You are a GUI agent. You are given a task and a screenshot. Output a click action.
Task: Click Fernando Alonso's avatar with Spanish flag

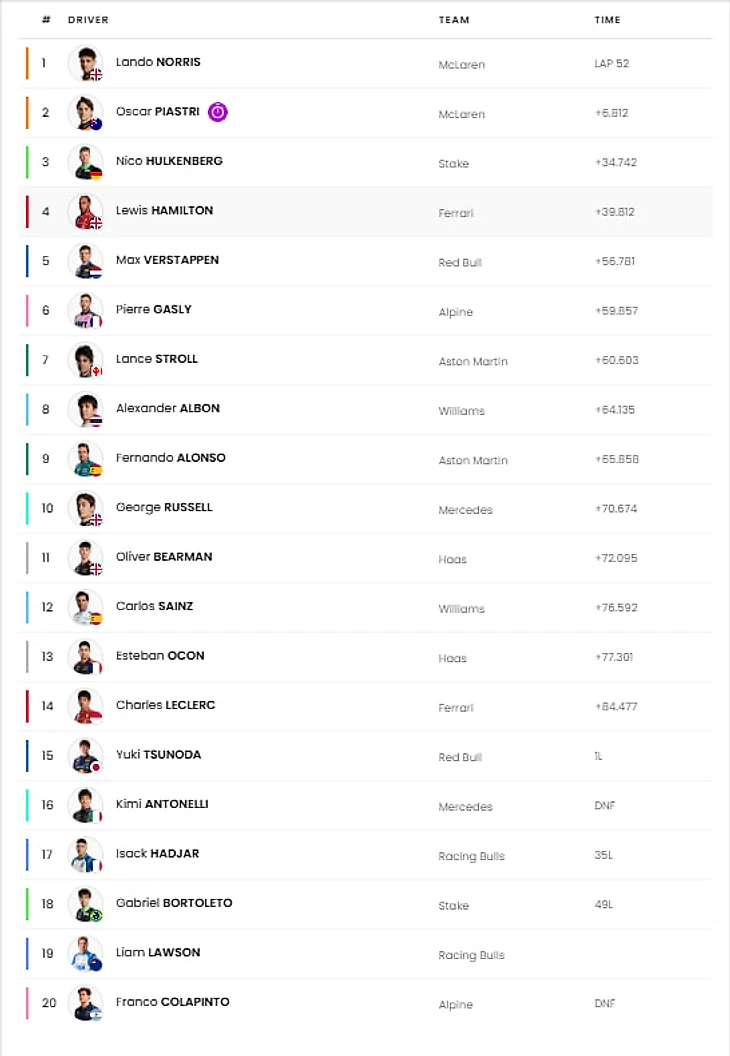pyautogui.click(x=85, y=459)
